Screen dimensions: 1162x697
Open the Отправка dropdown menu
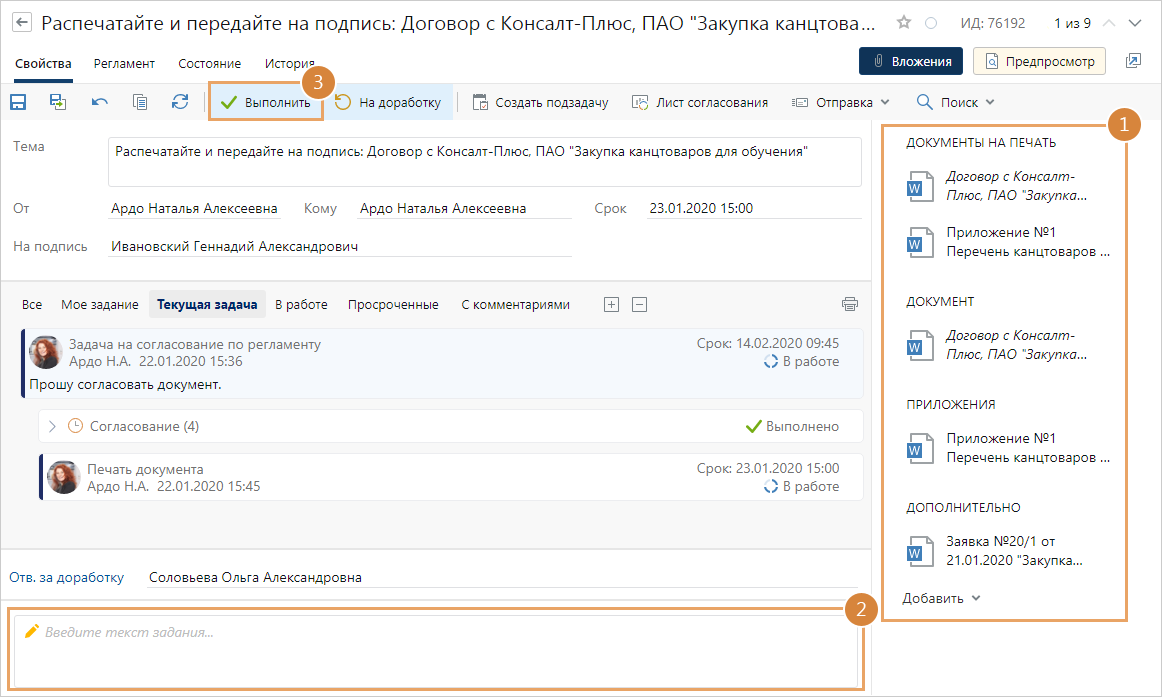(841, 102)
